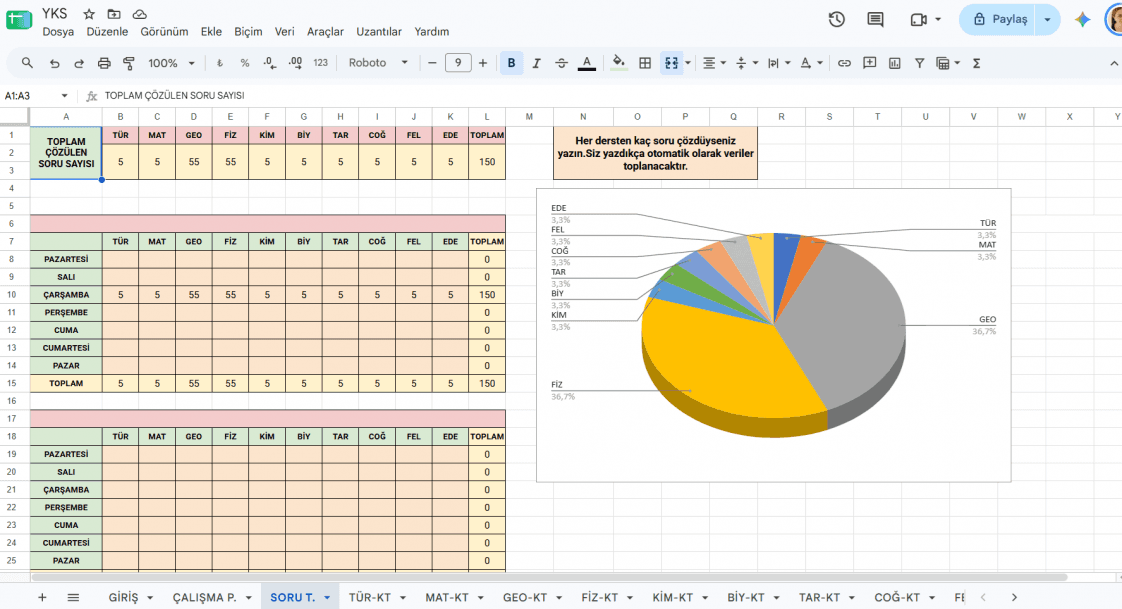
Task: Open the functions (sigma) menu
Action: [976, 63]
